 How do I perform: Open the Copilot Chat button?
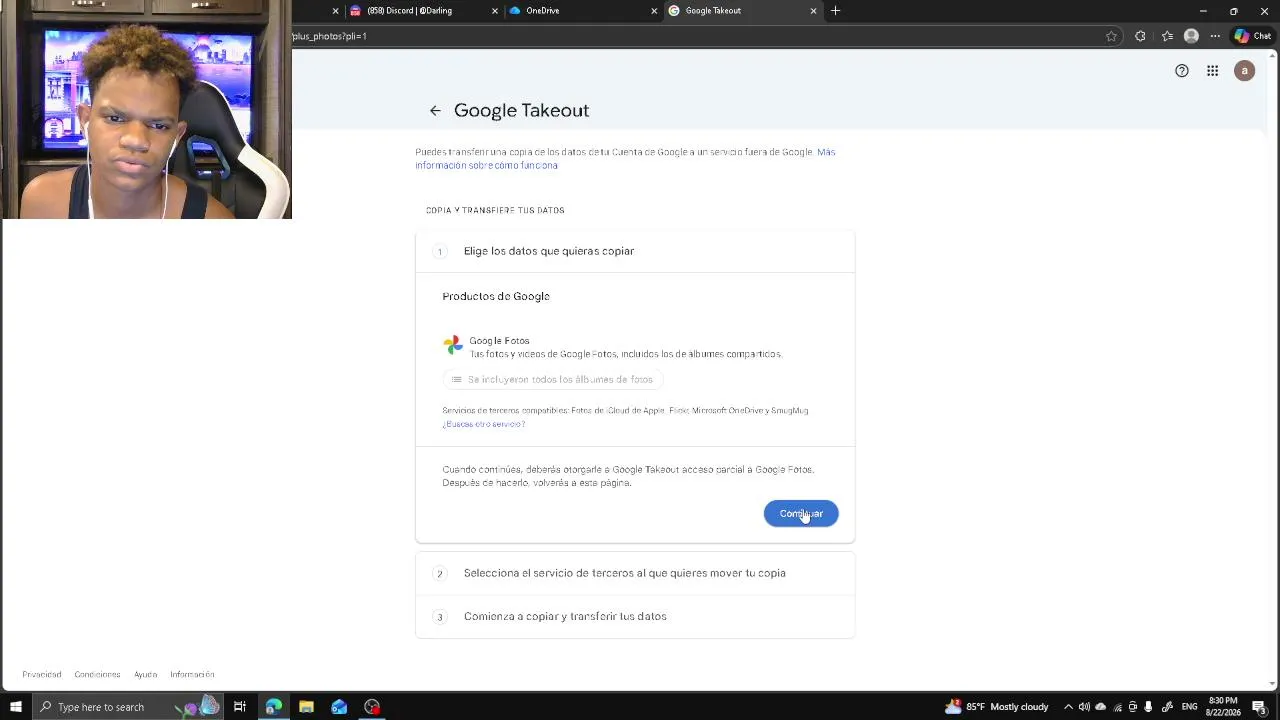[x=1253, y=36]
